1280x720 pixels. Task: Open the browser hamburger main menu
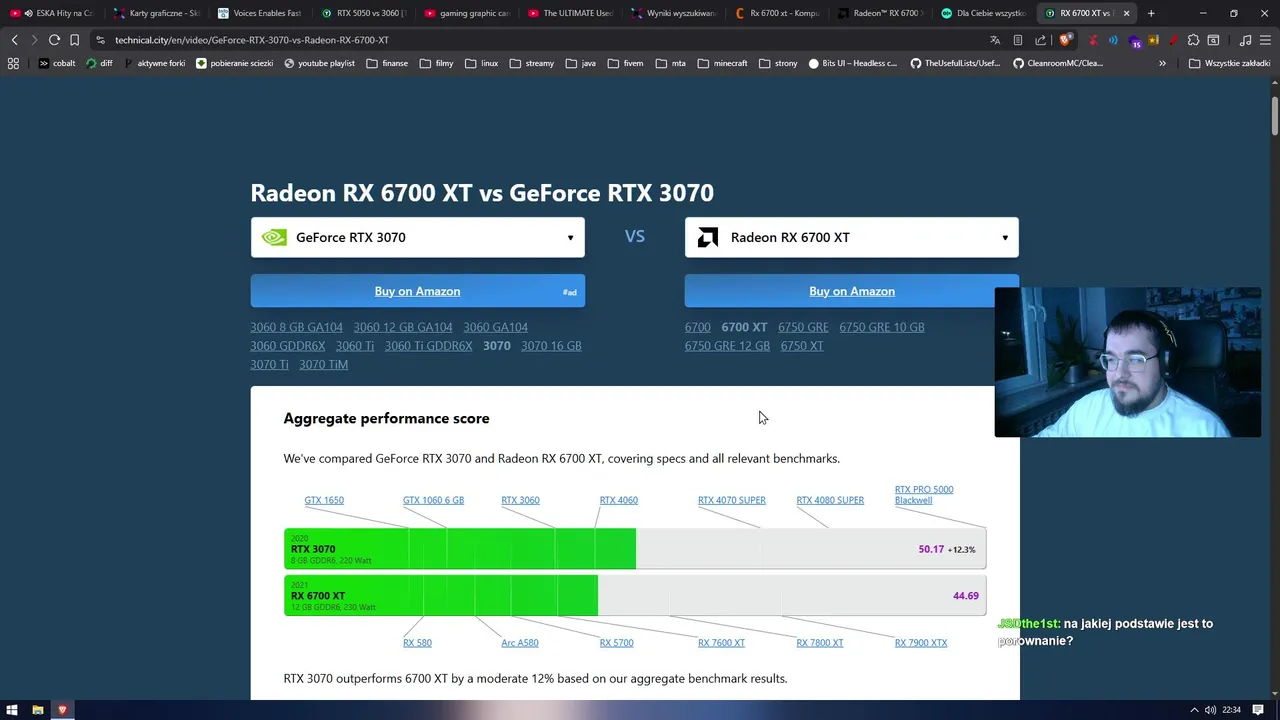point(1266,40)
